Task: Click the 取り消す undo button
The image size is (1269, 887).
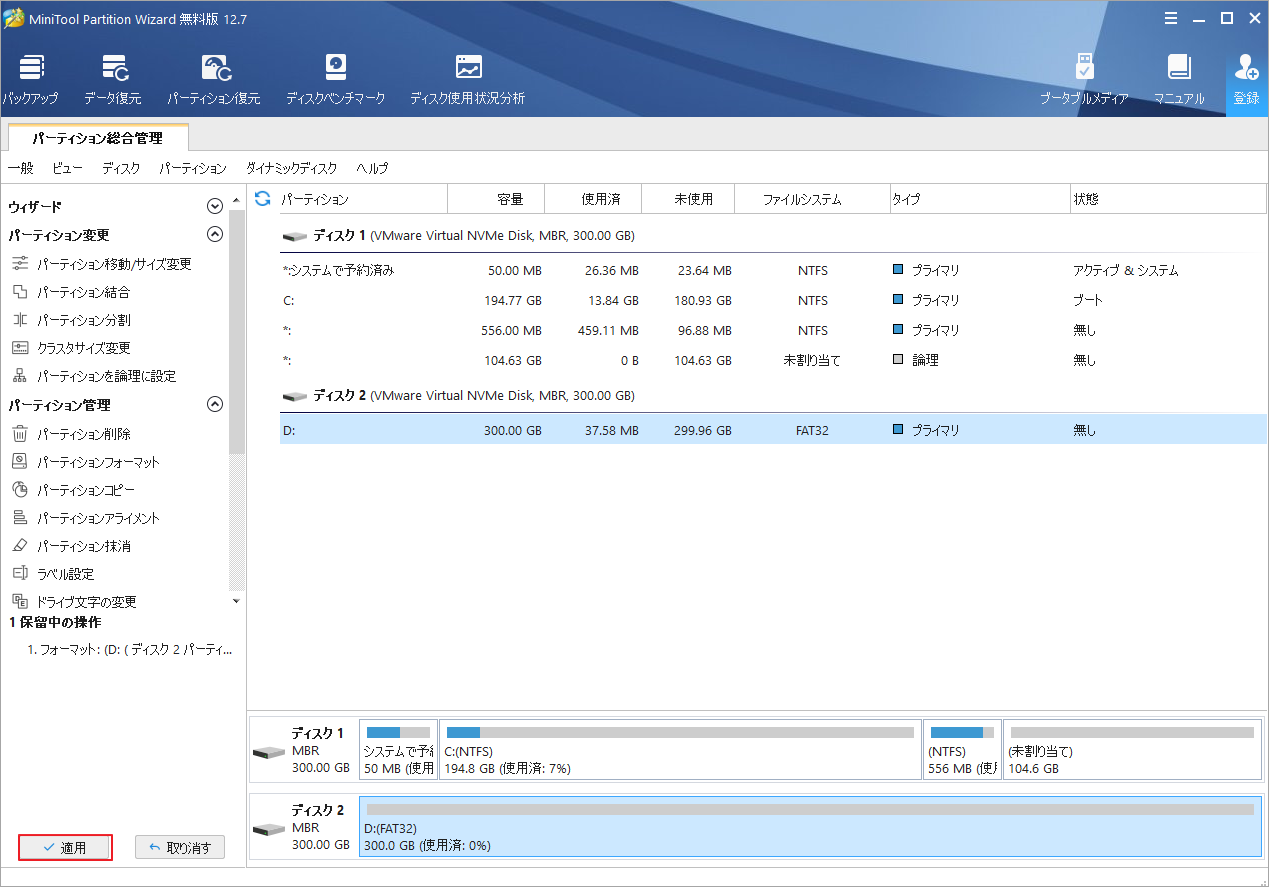Action: click(x=180, y=848)
